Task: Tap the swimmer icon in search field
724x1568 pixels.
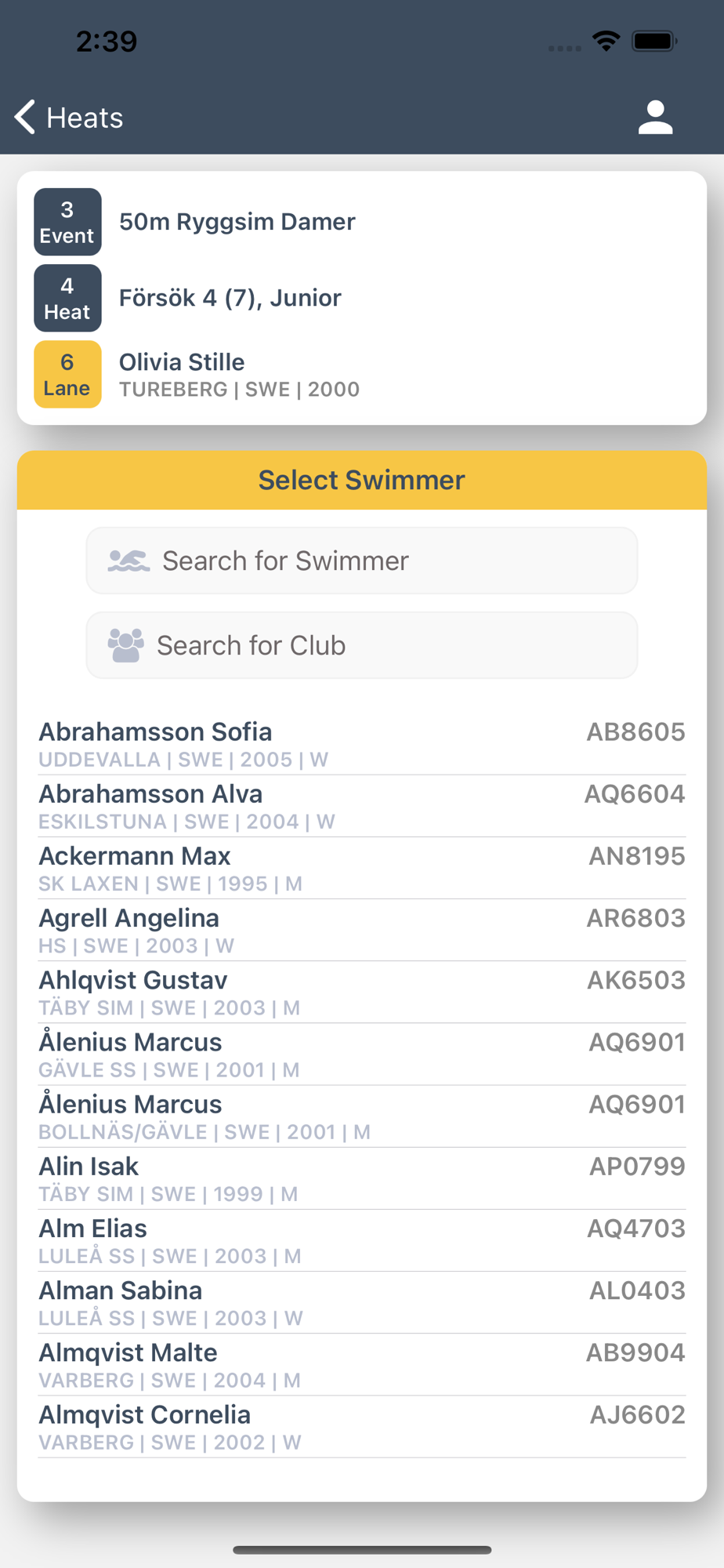Action: point(129,561)
